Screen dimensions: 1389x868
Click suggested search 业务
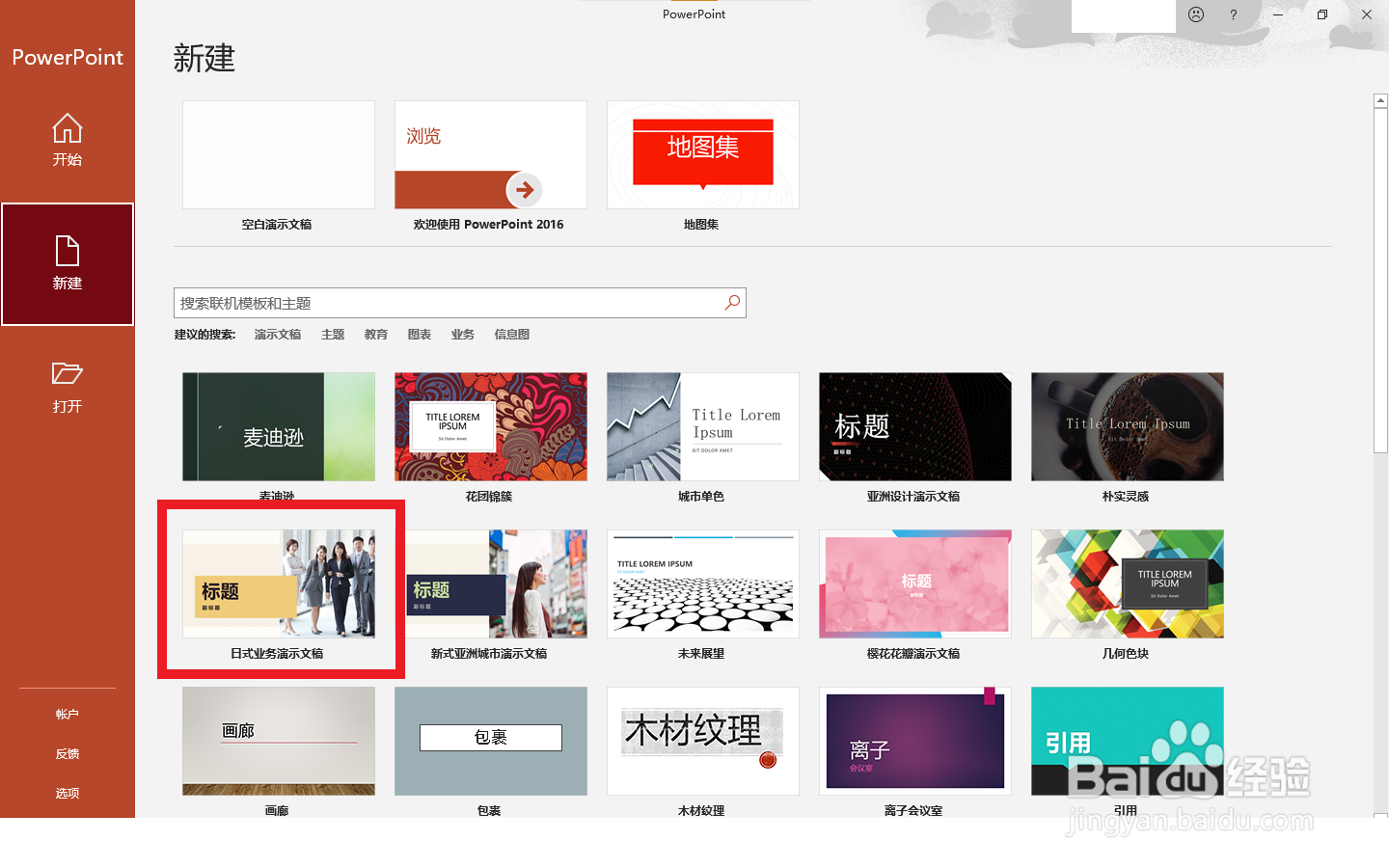pyautogui.click(x=463, y=335)
